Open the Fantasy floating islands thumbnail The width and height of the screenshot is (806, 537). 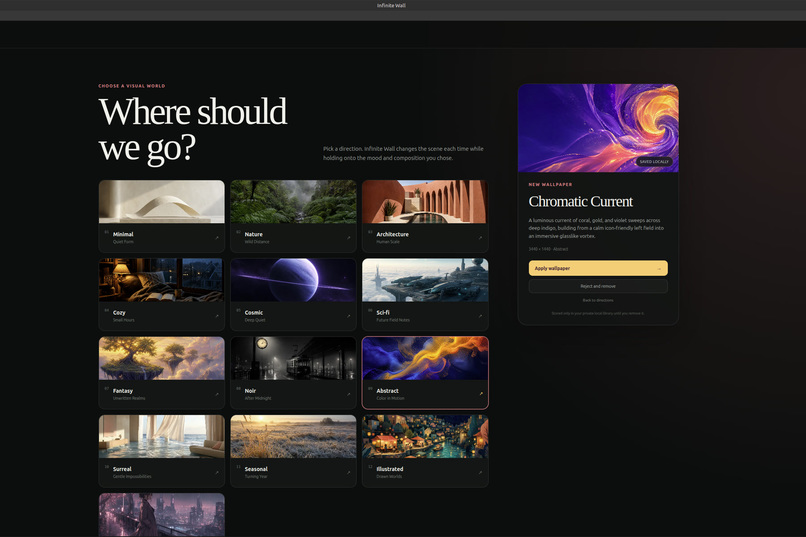(161, 358)
